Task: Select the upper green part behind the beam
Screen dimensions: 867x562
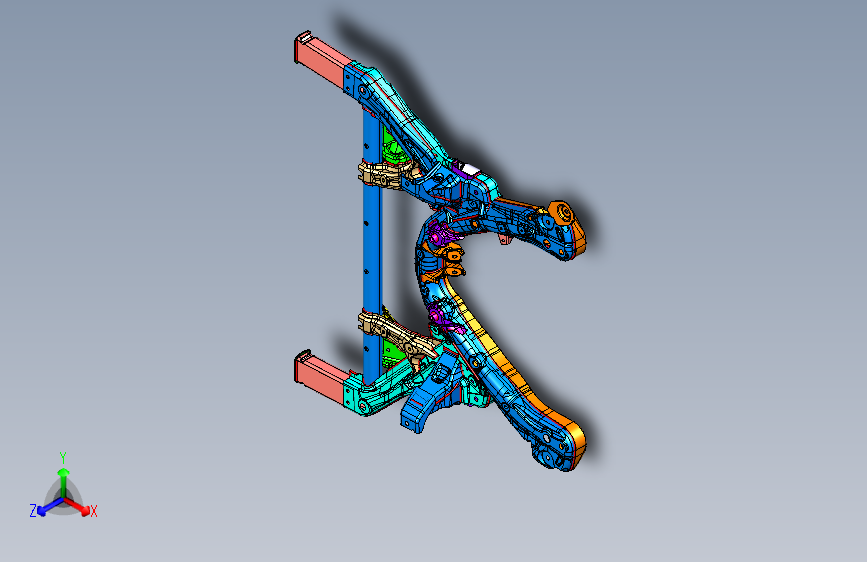Action: [x=394, y=149]
